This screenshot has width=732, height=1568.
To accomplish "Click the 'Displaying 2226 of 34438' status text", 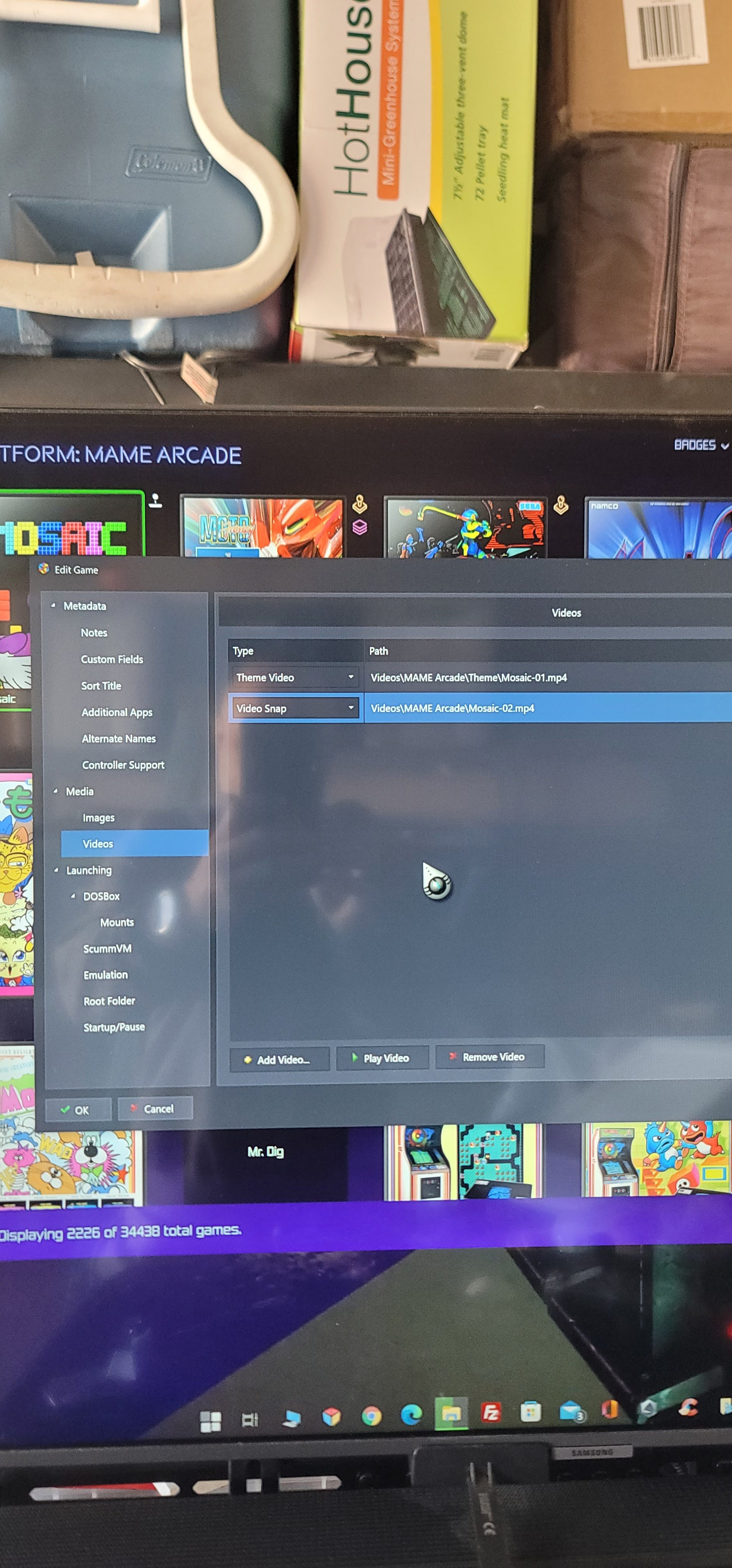I will coord(120,1232).
